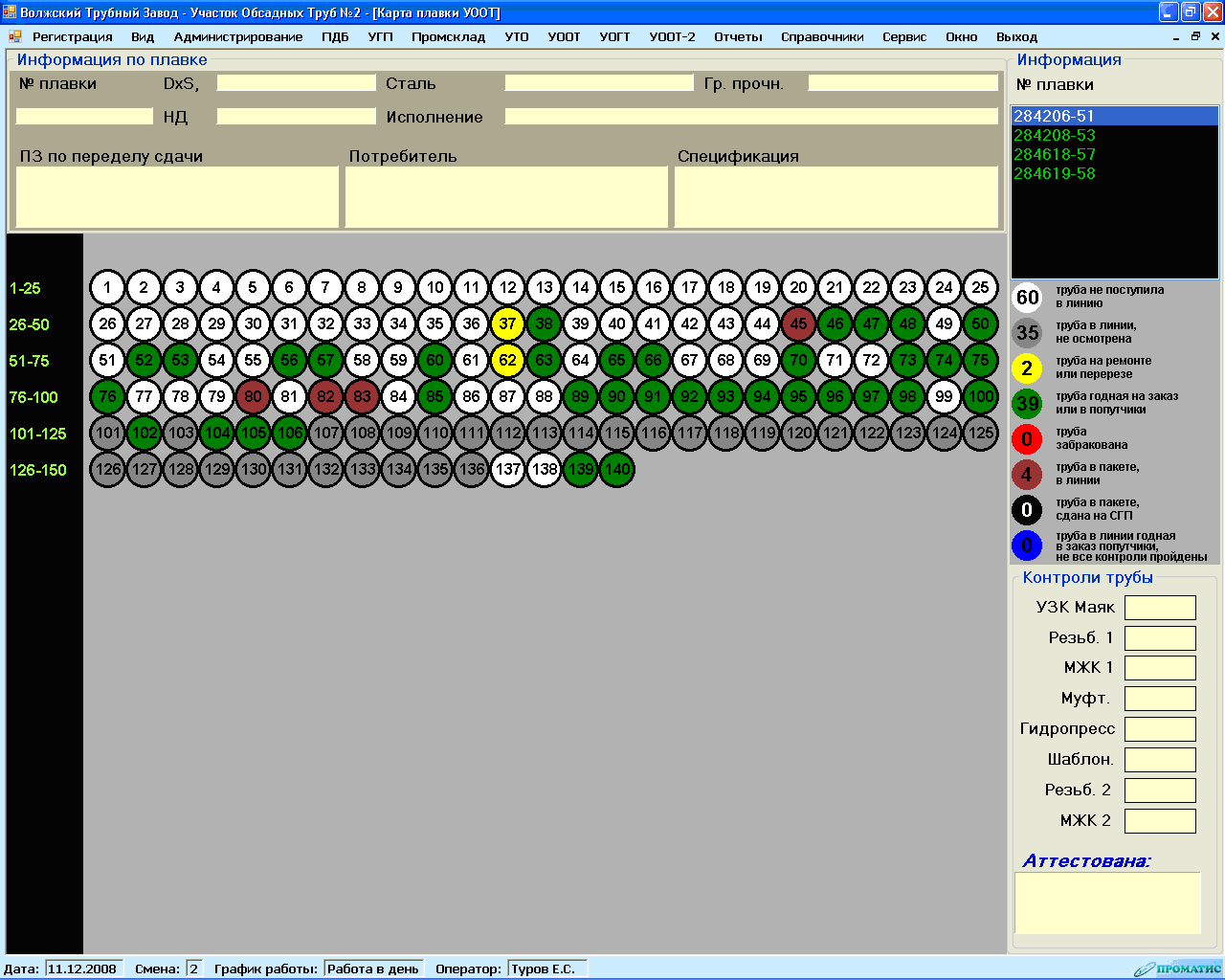Open the Отчеты menu

pos(738,36)
